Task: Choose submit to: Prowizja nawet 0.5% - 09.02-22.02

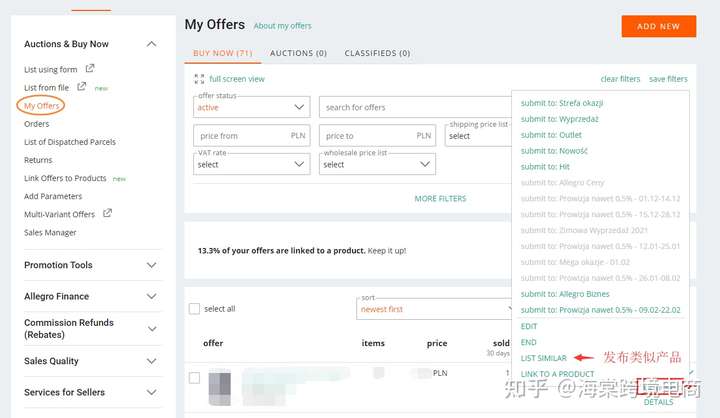Action: click(601, 310)
